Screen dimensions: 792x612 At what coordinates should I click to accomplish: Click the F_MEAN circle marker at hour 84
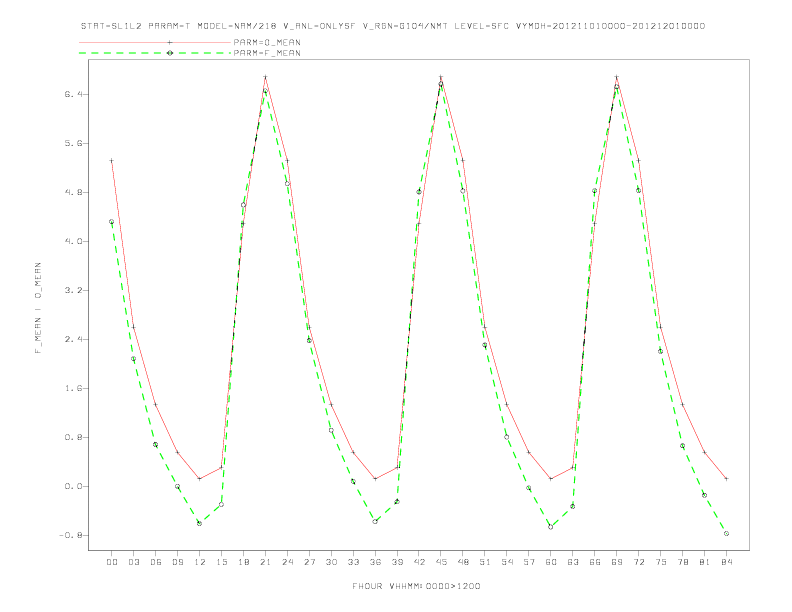(726, 534)
